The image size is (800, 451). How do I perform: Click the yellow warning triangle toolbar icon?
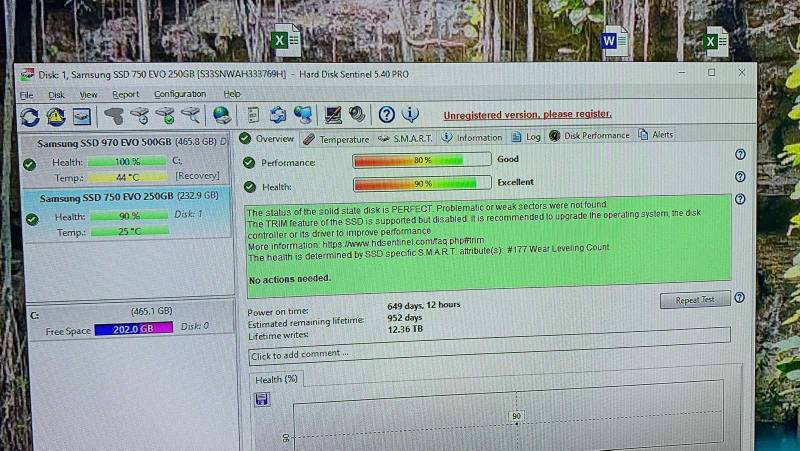pyautogui.click(x=56, y=117)
